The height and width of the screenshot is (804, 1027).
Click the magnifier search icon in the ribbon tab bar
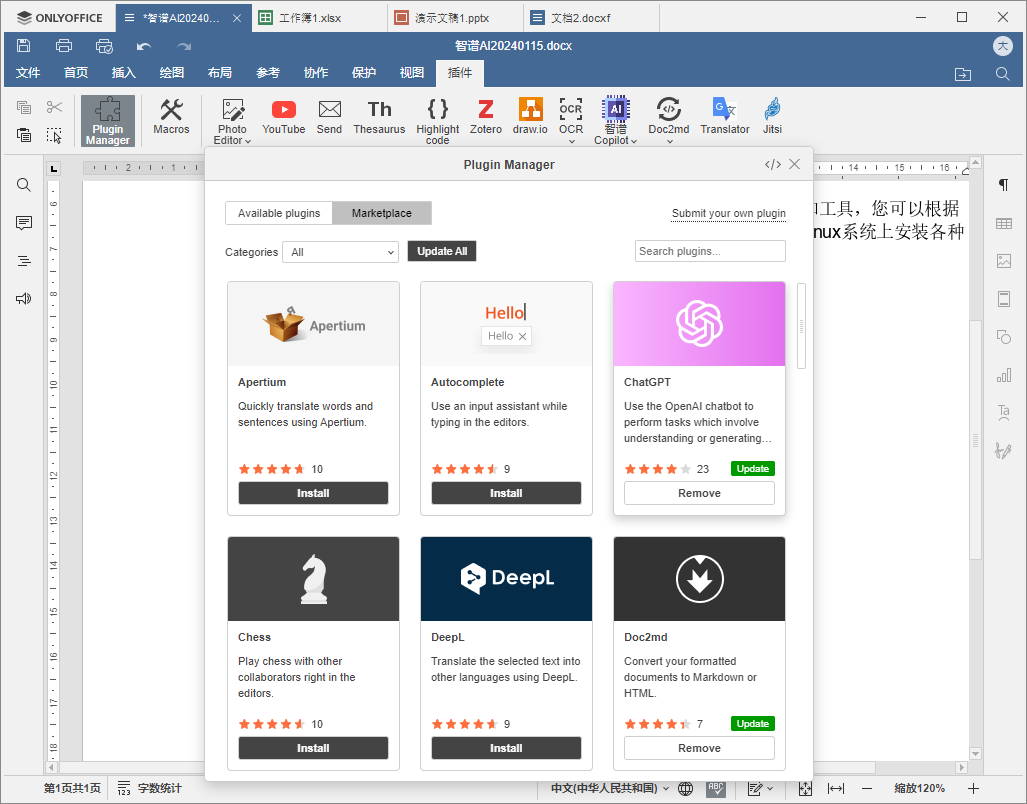(x=1003, y=74)
